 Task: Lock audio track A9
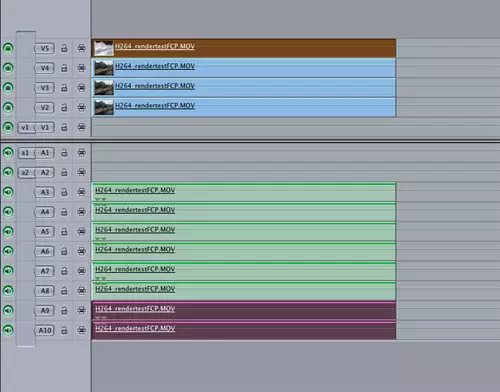pos(64,310)
